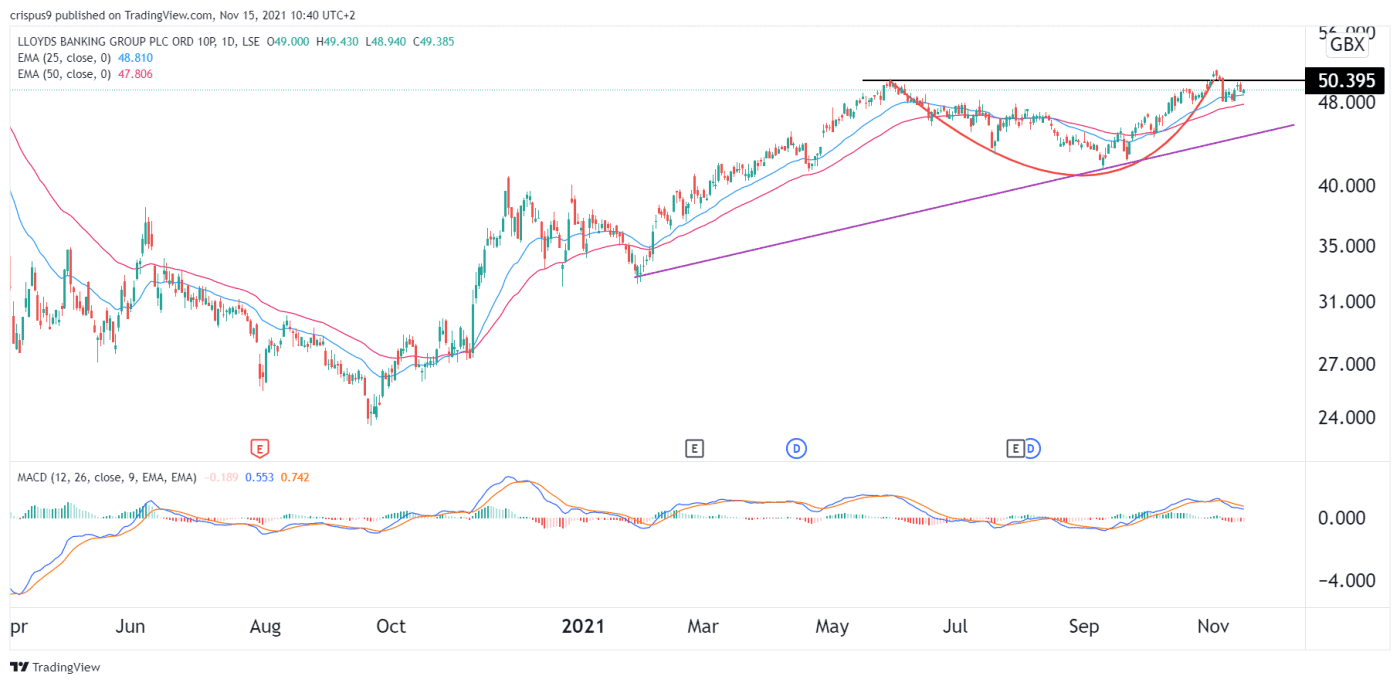1400x683 pixels.
Task: Click the dividend D marker near September
Action: [1032, 449]
